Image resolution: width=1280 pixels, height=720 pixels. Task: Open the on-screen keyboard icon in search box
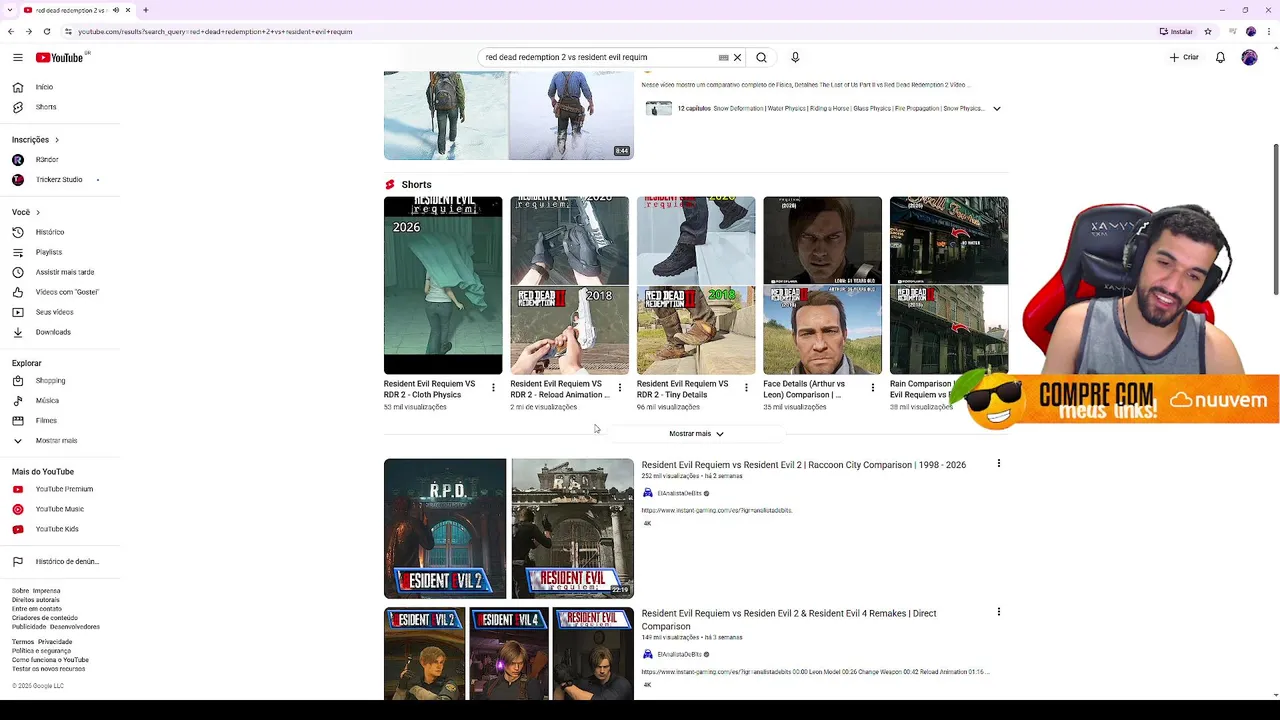(x=723, y=57)
